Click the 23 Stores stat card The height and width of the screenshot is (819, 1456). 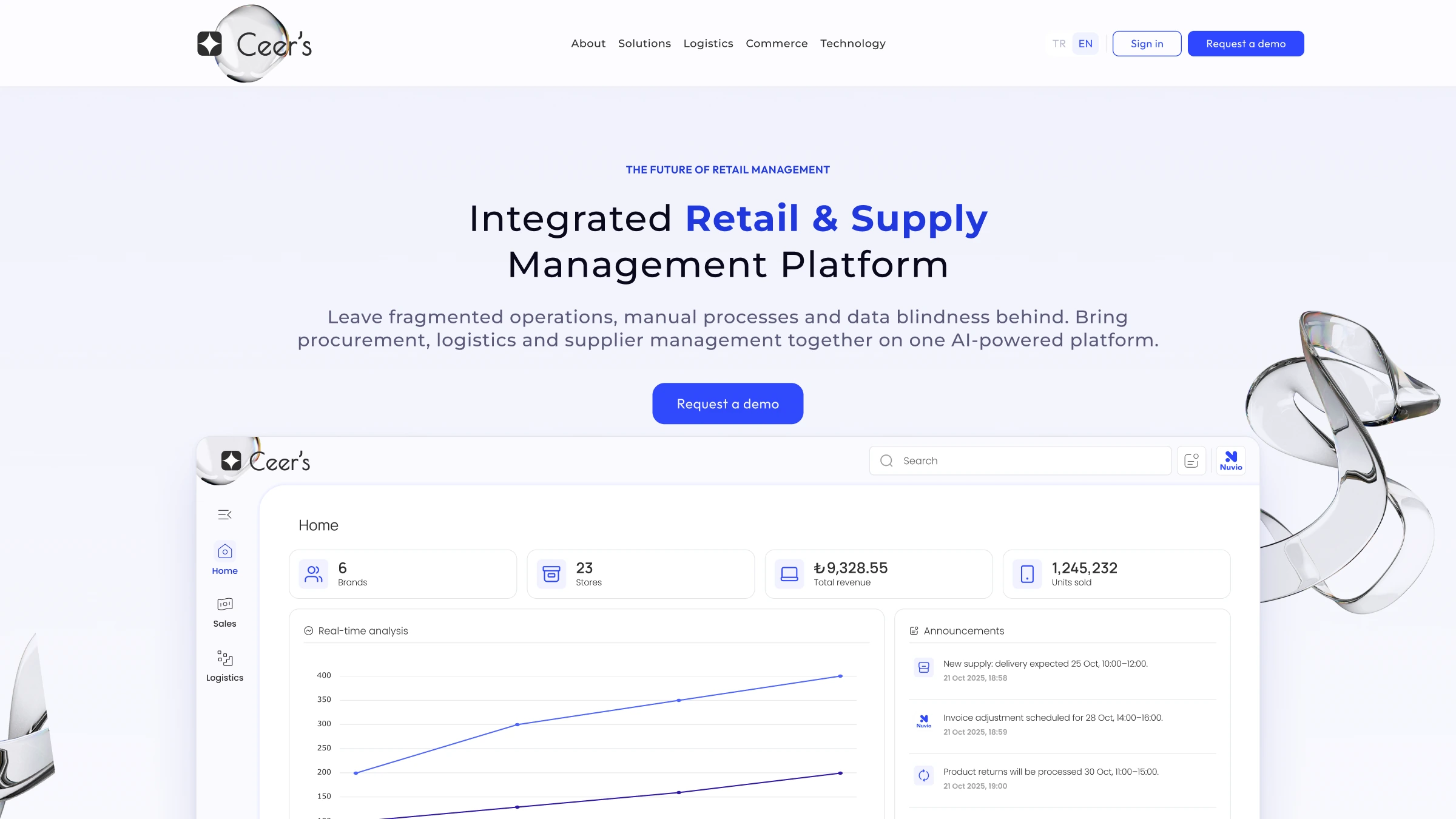coord(641,574)
